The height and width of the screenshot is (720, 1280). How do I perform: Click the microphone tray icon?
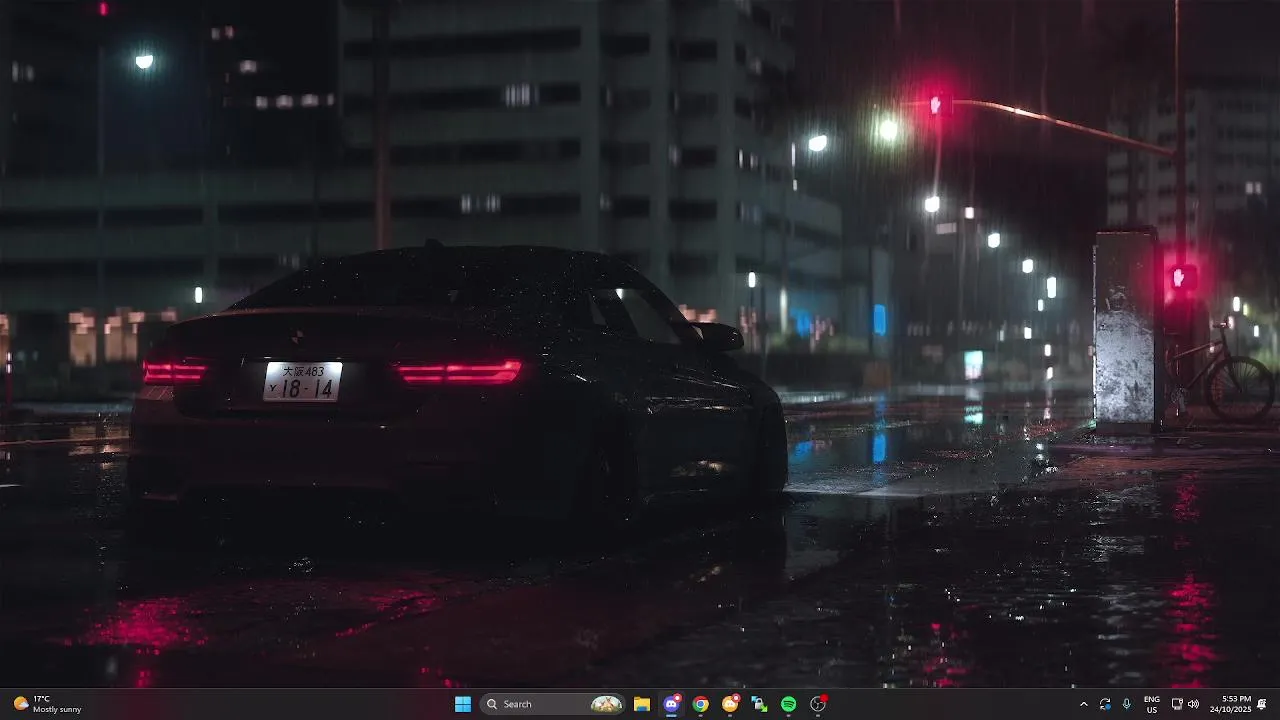[x=1127, y=704]
